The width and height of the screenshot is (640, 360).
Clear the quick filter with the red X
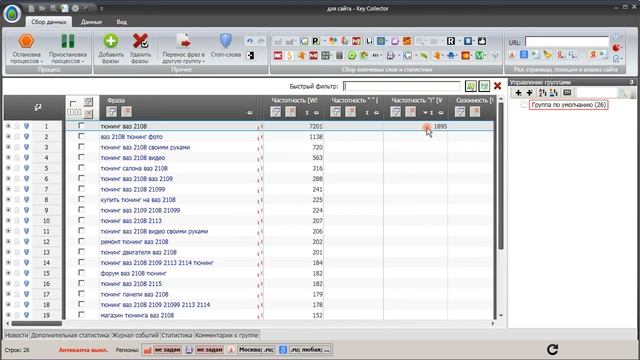point(497,86)
